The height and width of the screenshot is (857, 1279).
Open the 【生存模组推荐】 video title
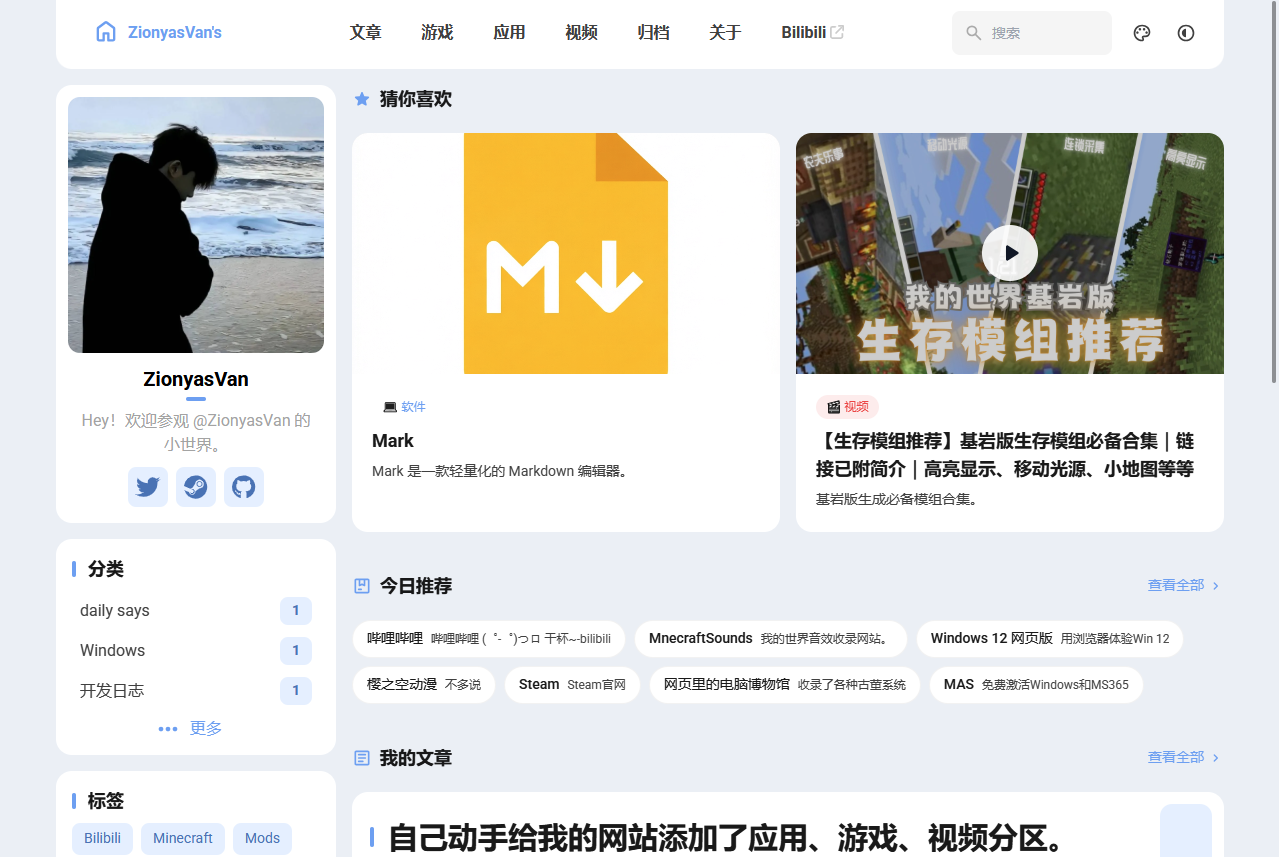1005,455
